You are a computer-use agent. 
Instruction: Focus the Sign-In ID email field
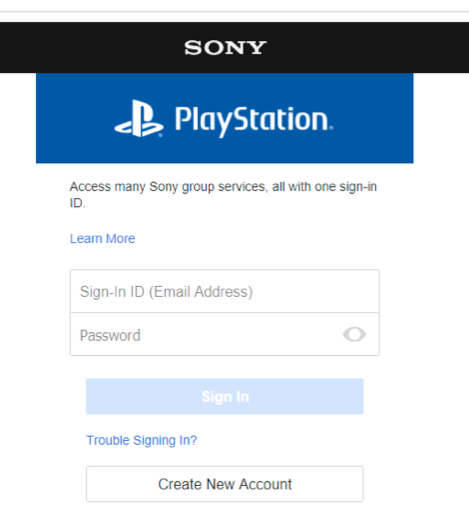click(225, 291)
